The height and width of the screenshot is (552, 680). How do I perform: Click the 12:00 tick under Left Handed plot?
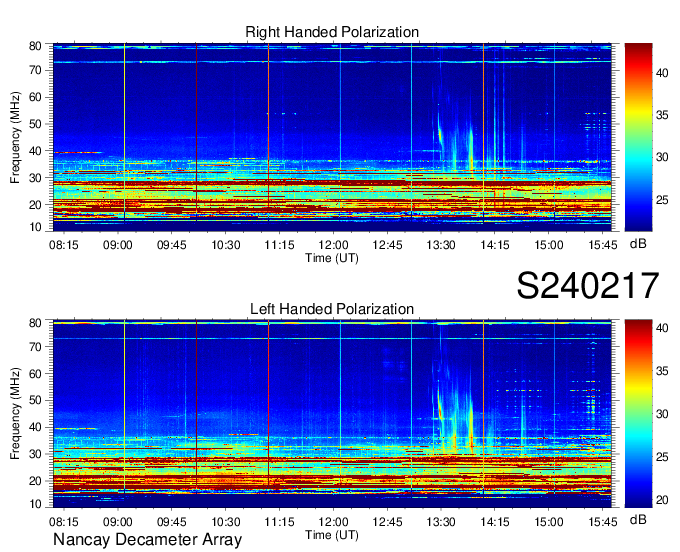[333, 522]
